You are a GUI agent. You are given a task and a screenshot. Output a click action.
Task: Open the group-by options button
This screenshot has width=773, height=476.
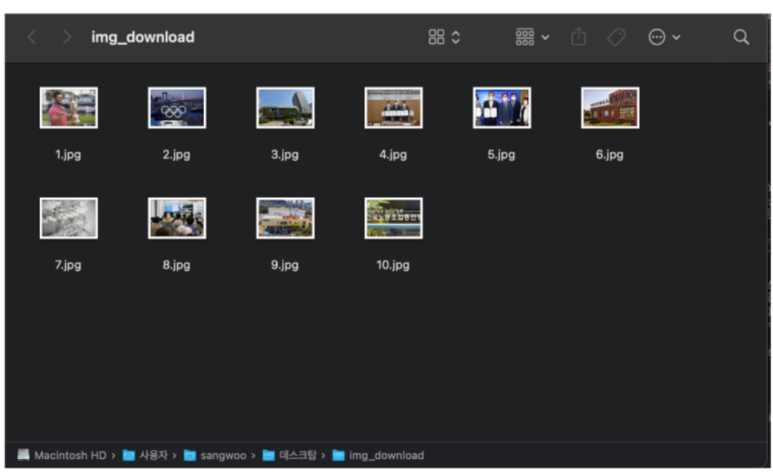(525, 37)
